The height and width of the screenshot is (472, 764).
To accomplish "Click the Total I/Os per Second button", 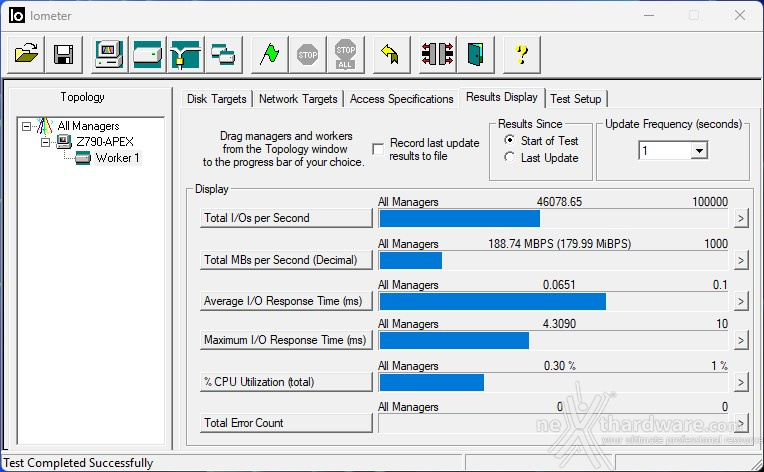I will [x=286, y=218].
